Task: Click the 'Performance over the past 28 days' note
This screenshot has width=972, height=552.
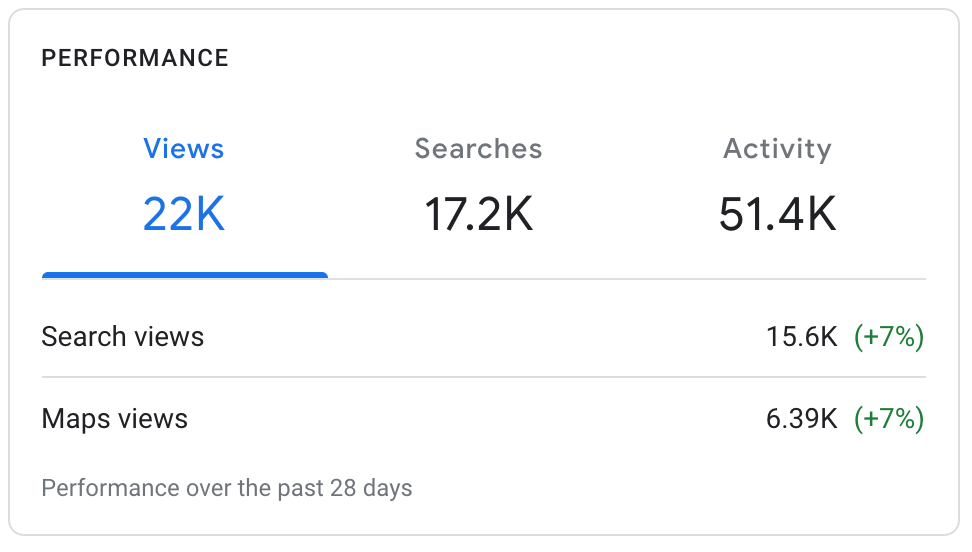Action: point(227,489)
